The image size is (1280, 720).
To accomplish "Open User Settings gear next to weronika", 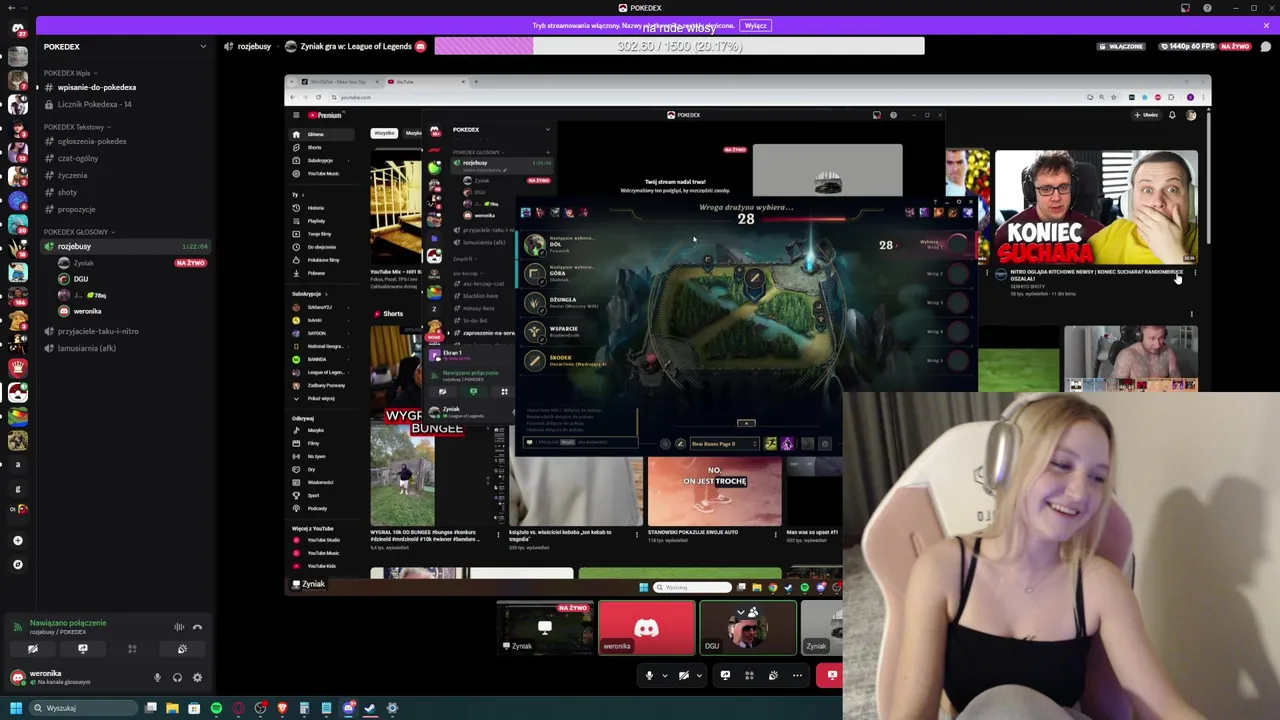I will tap(197, 677).
